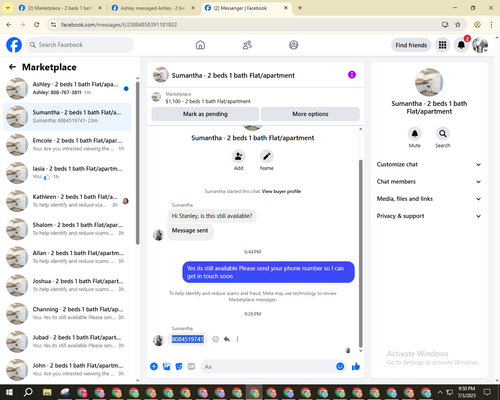Open Iasia conversation in chat list
This screenshot has height=400, width=500.
(67, 173)
